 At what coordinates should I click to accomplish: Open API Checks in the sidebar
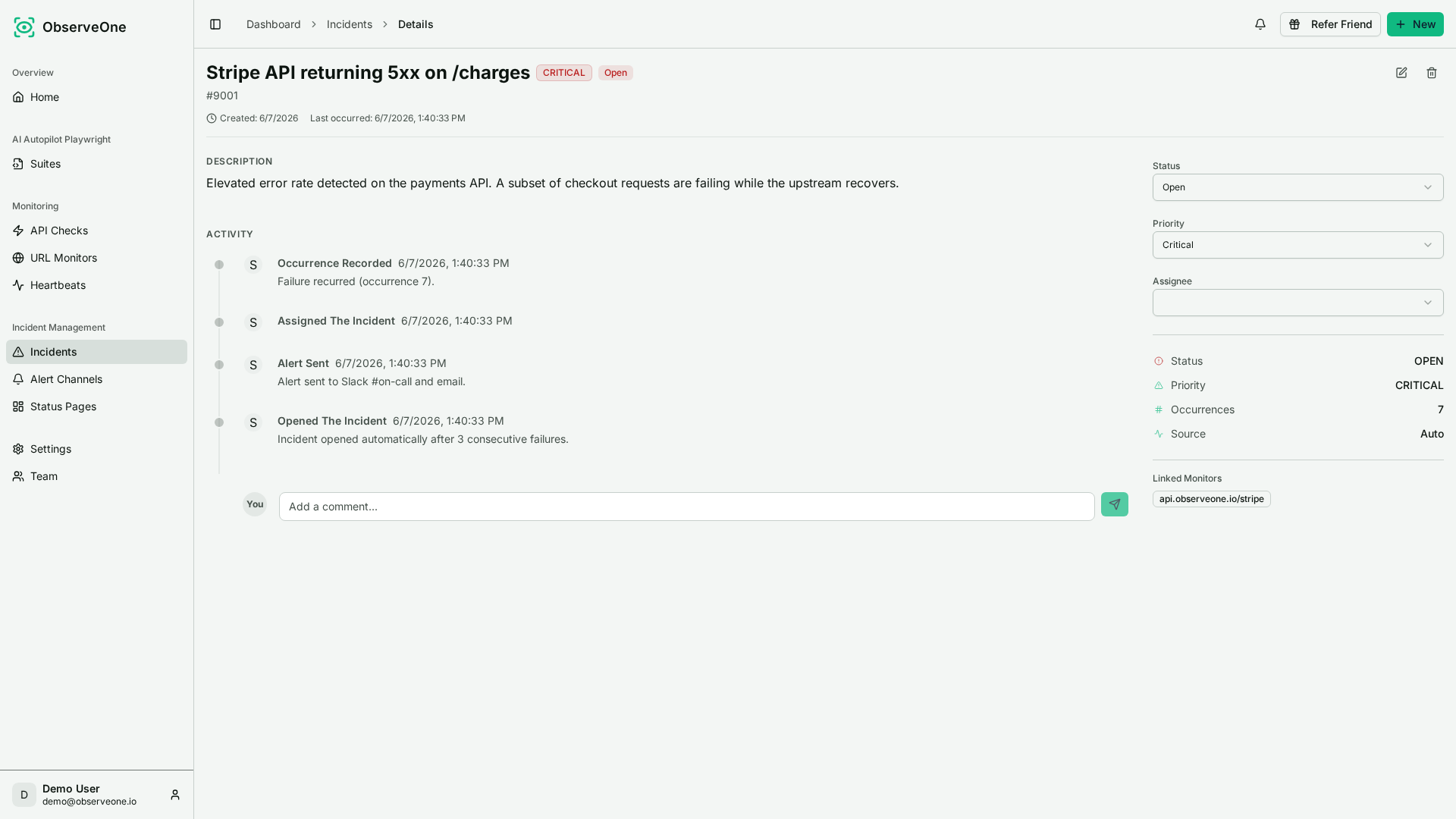(x=96, y=231)
